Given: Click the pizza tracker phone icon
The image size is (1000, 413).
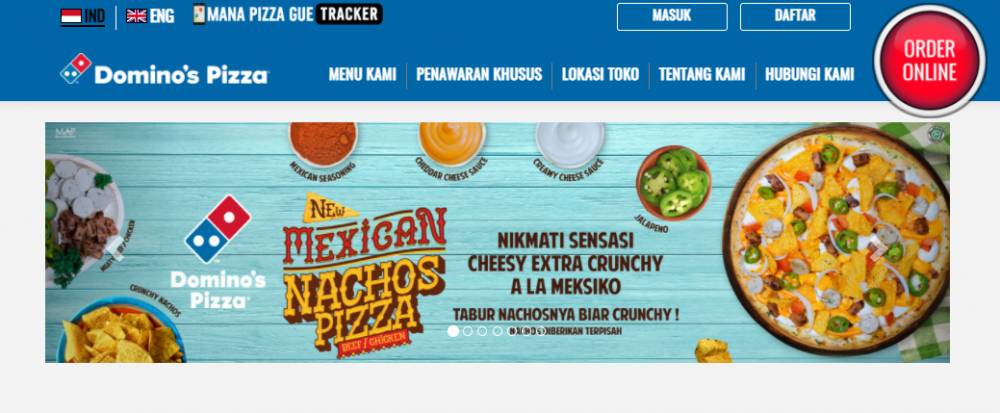Looking at the screenshot, I should 199,14.
